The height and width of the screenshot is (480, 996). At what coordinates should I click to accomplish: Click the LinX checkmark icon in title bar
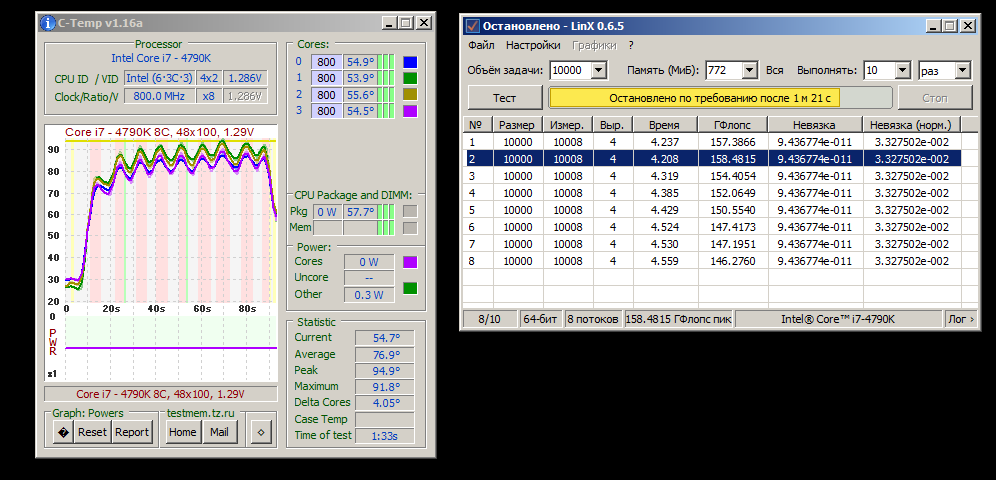click(473, 26)
